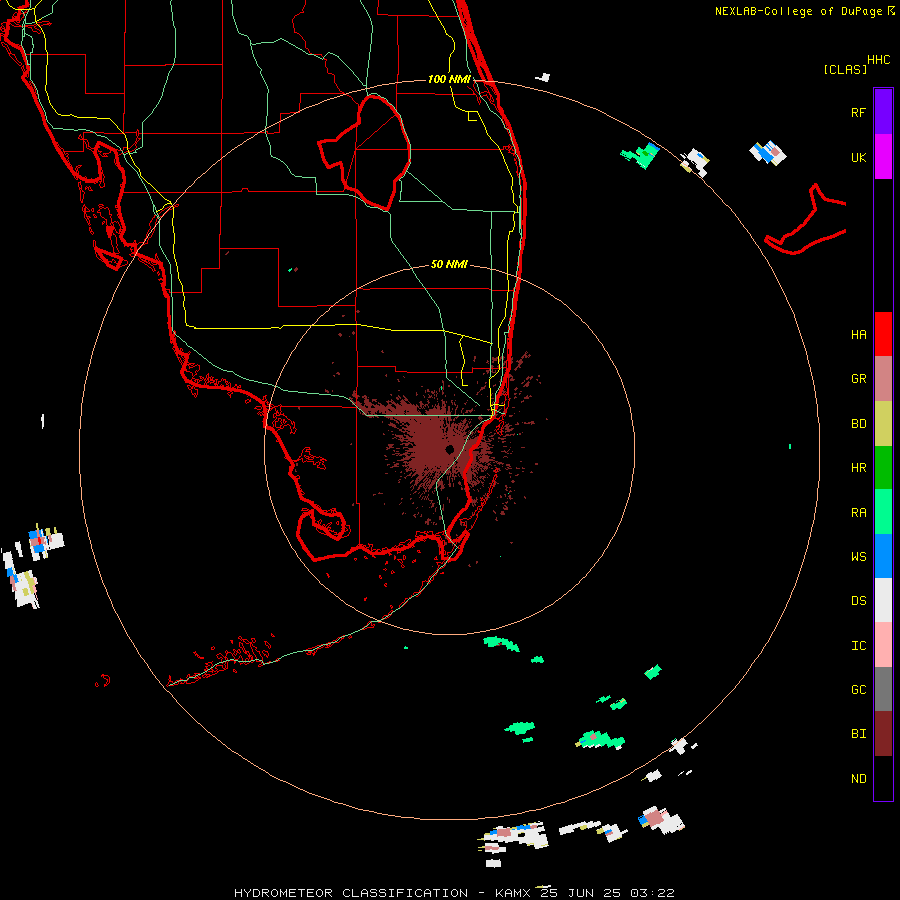The width and height of the screenshot is (900, 900).
Task: Select the IC pink legend swatch
Action: [x=883, y=645]
